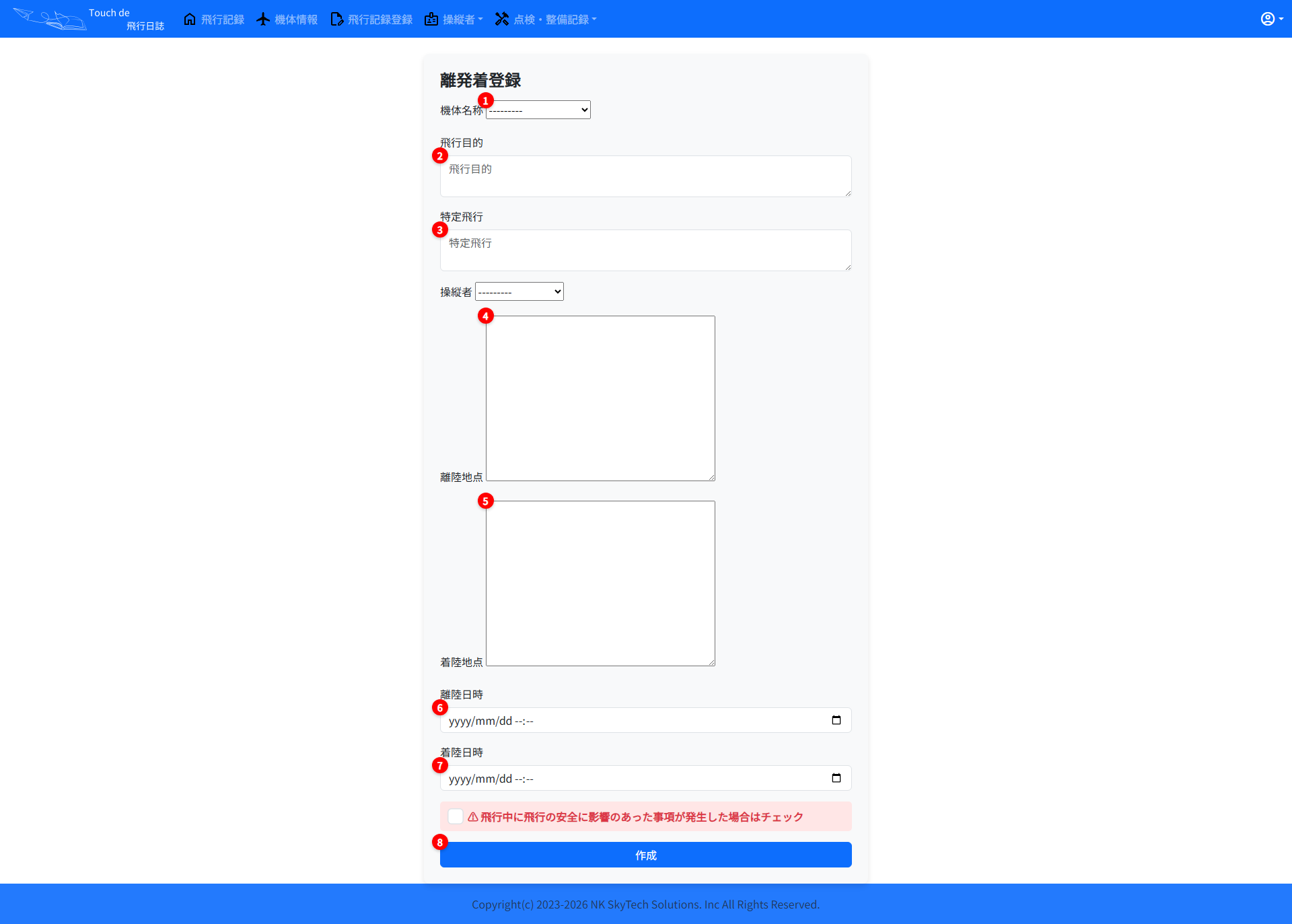Screen dimensions: 1292x924
Task: Click the 離陸地点 text box
Action: (x=600, y=398)
